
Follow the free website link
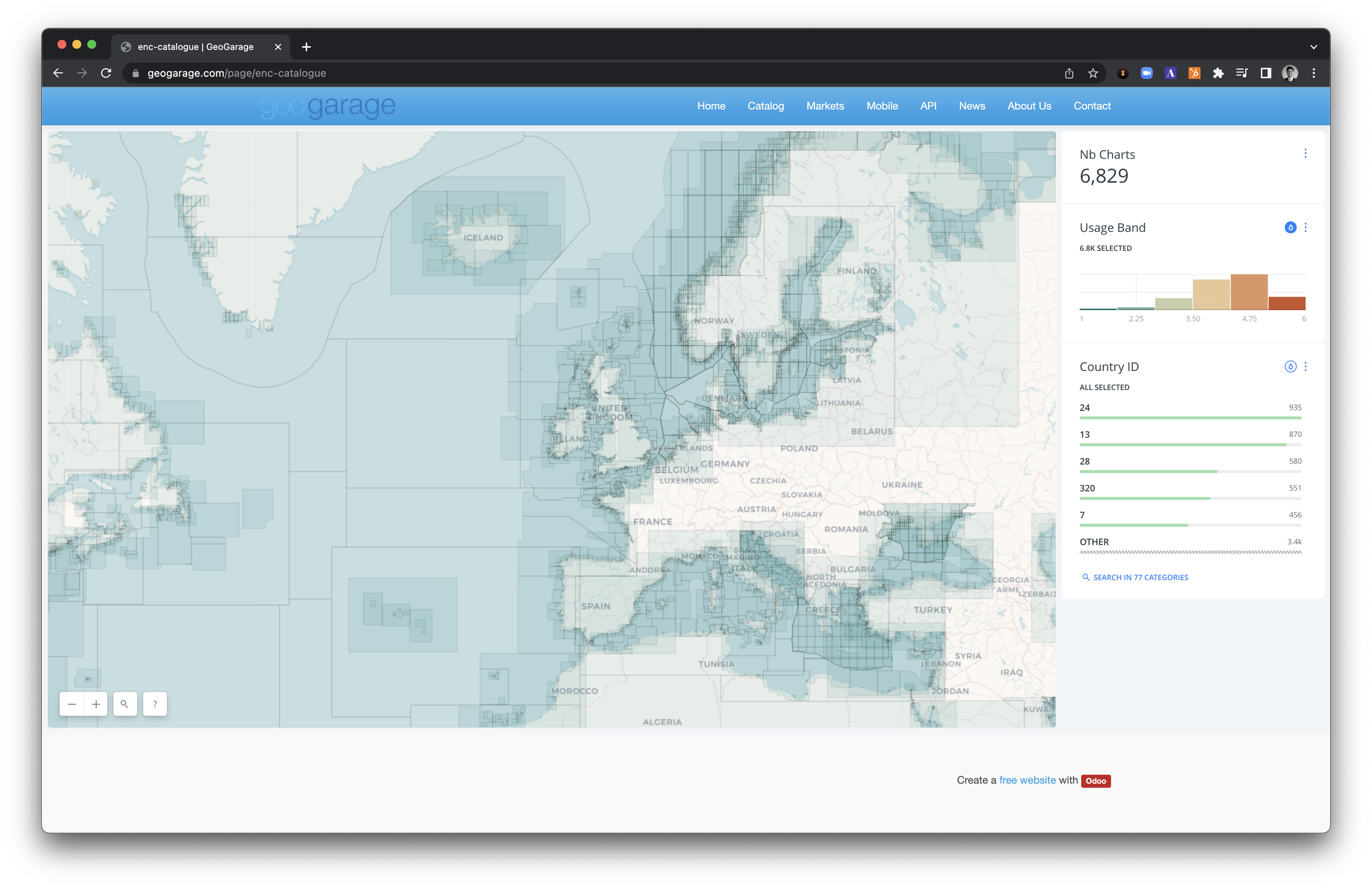coord(1027,780)
